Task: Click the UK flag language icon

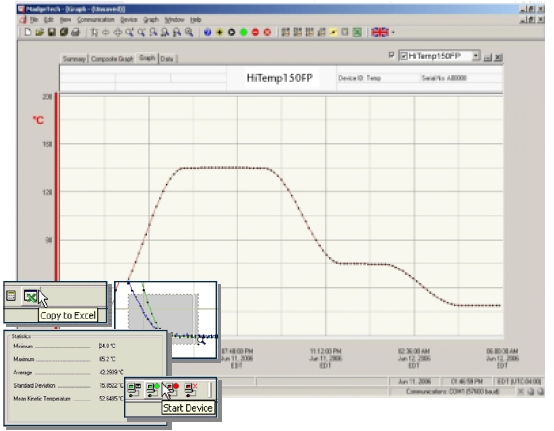Action: (380, 33)
